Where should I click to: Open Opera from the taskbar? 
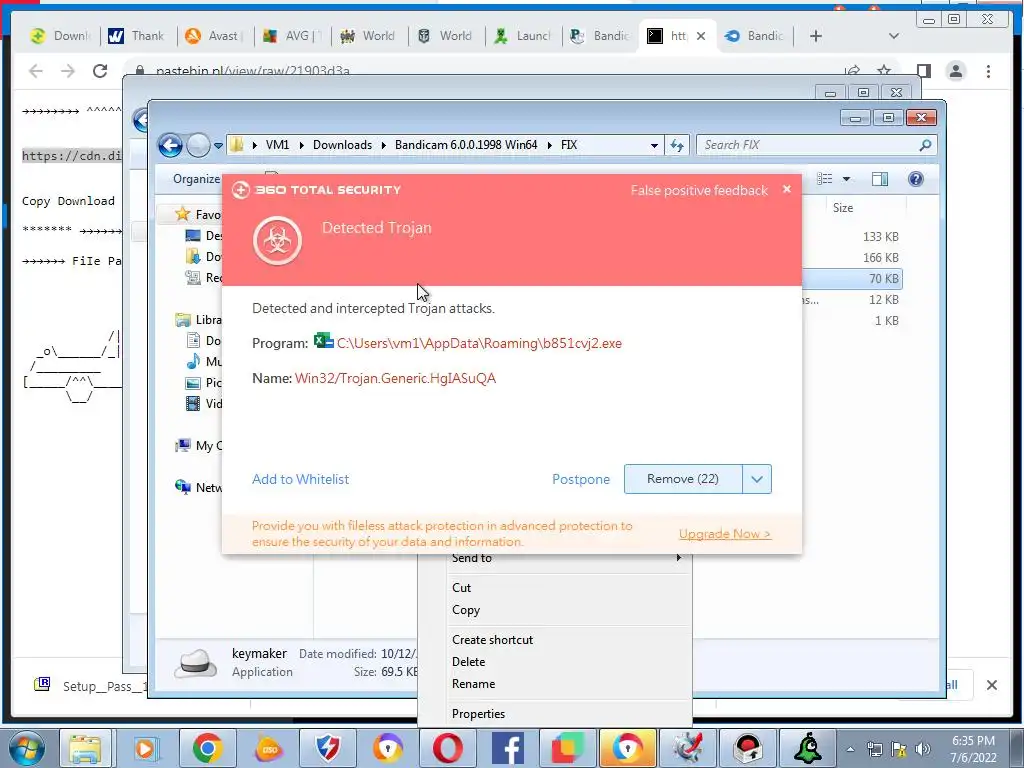point(447,748)
